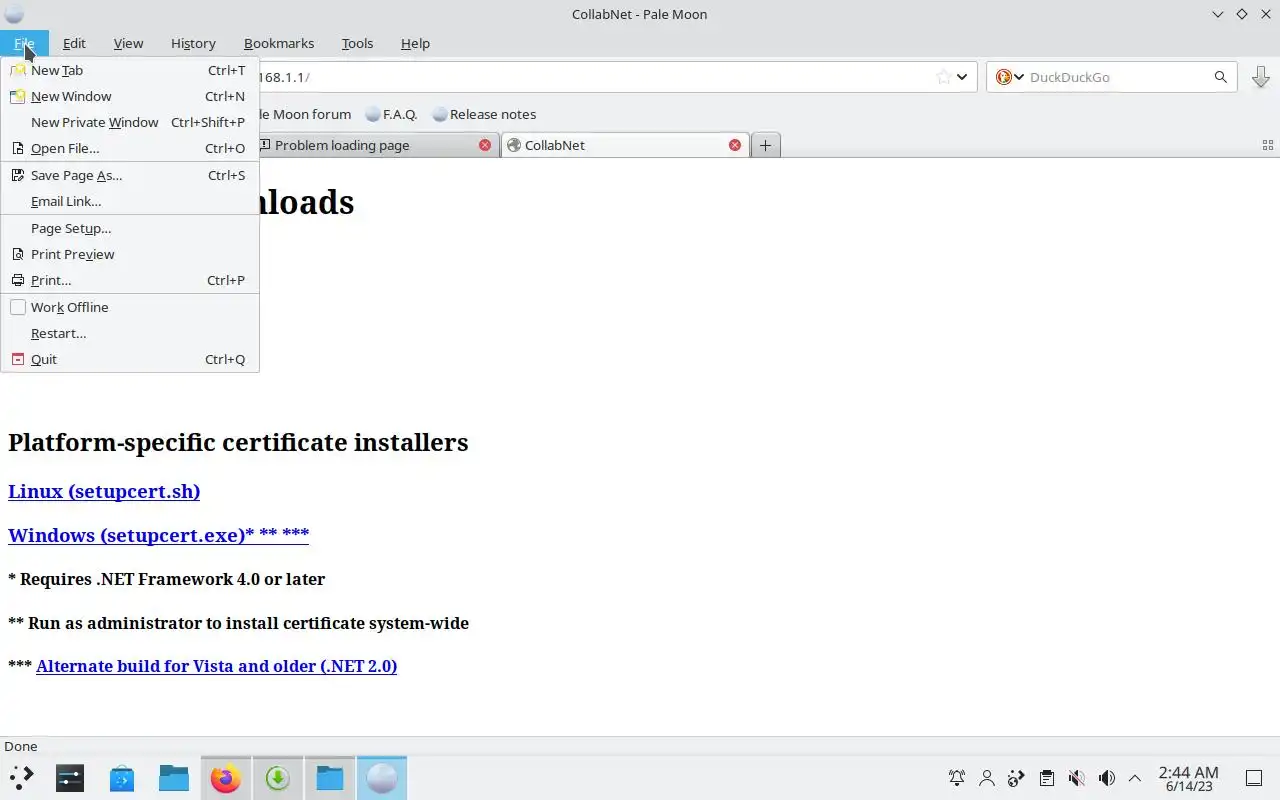Select Restart... menu entry
The width and height of the screenshot is (1280, 800).
coord(130,333)
